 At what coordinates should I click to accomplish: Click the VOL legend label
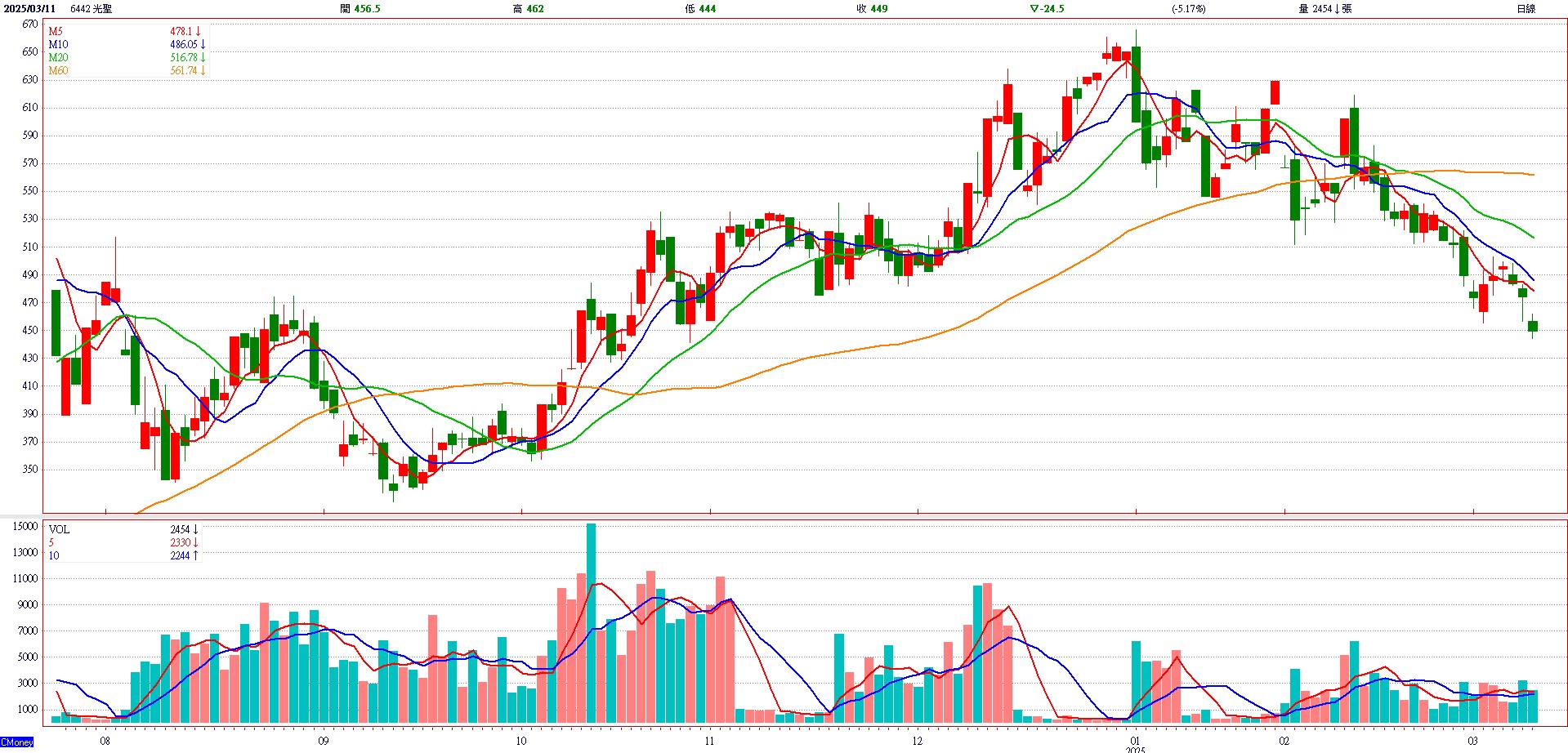(59, 530)
